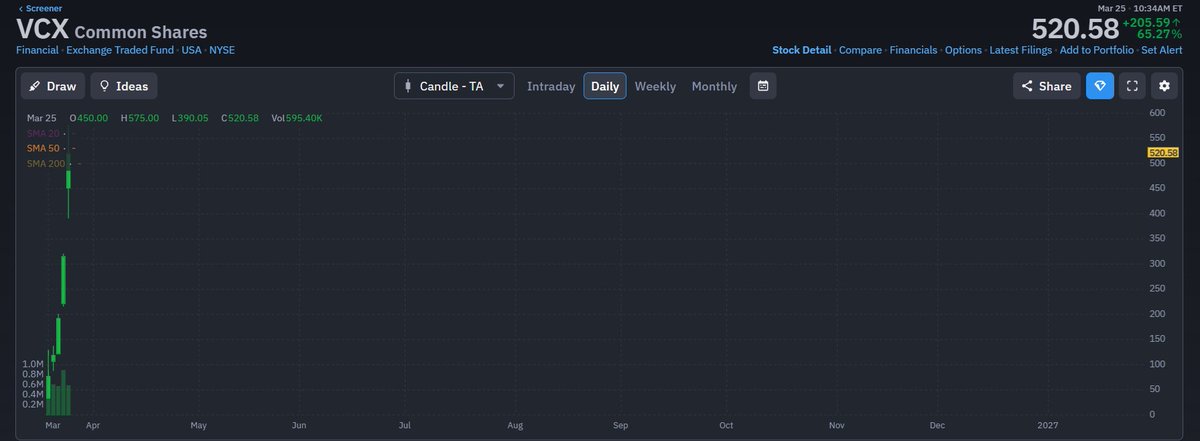The image size is (1200, 441).
Task: Click Add to Portfolio
Action: (x=1097, y=50)
